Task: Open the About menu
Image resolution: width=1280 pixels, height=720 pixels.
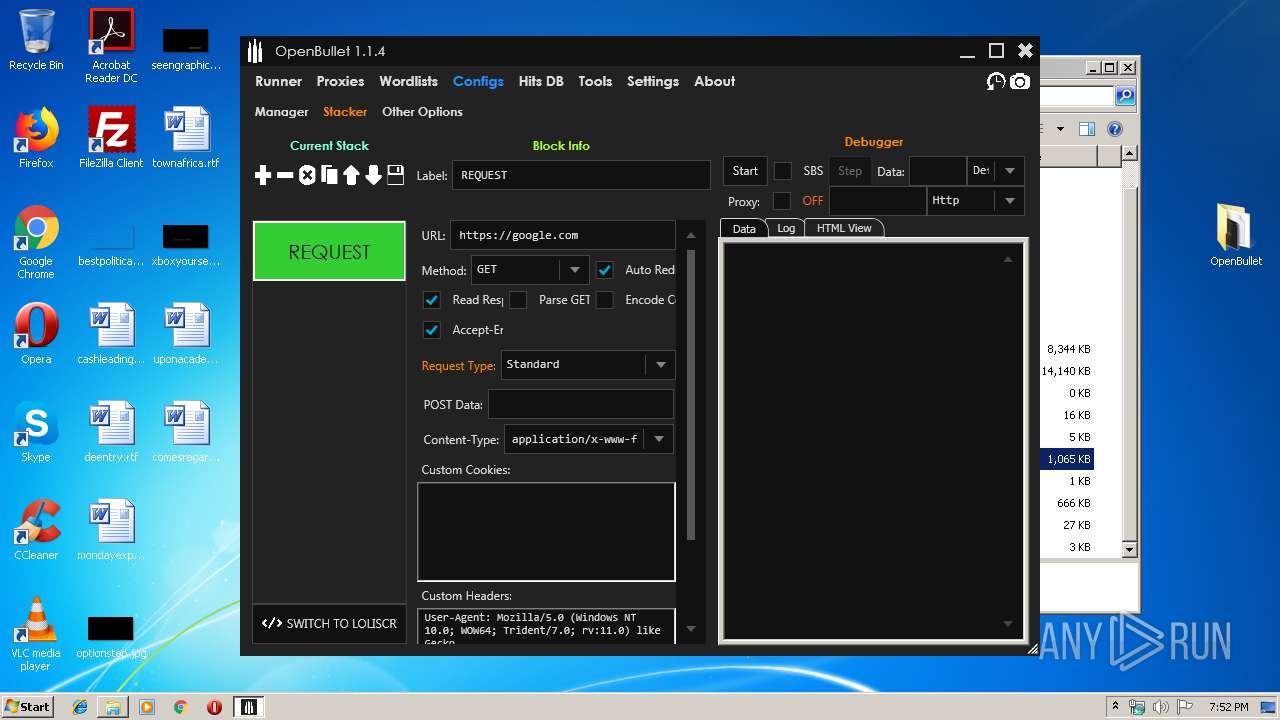Action: coord(715,81)
